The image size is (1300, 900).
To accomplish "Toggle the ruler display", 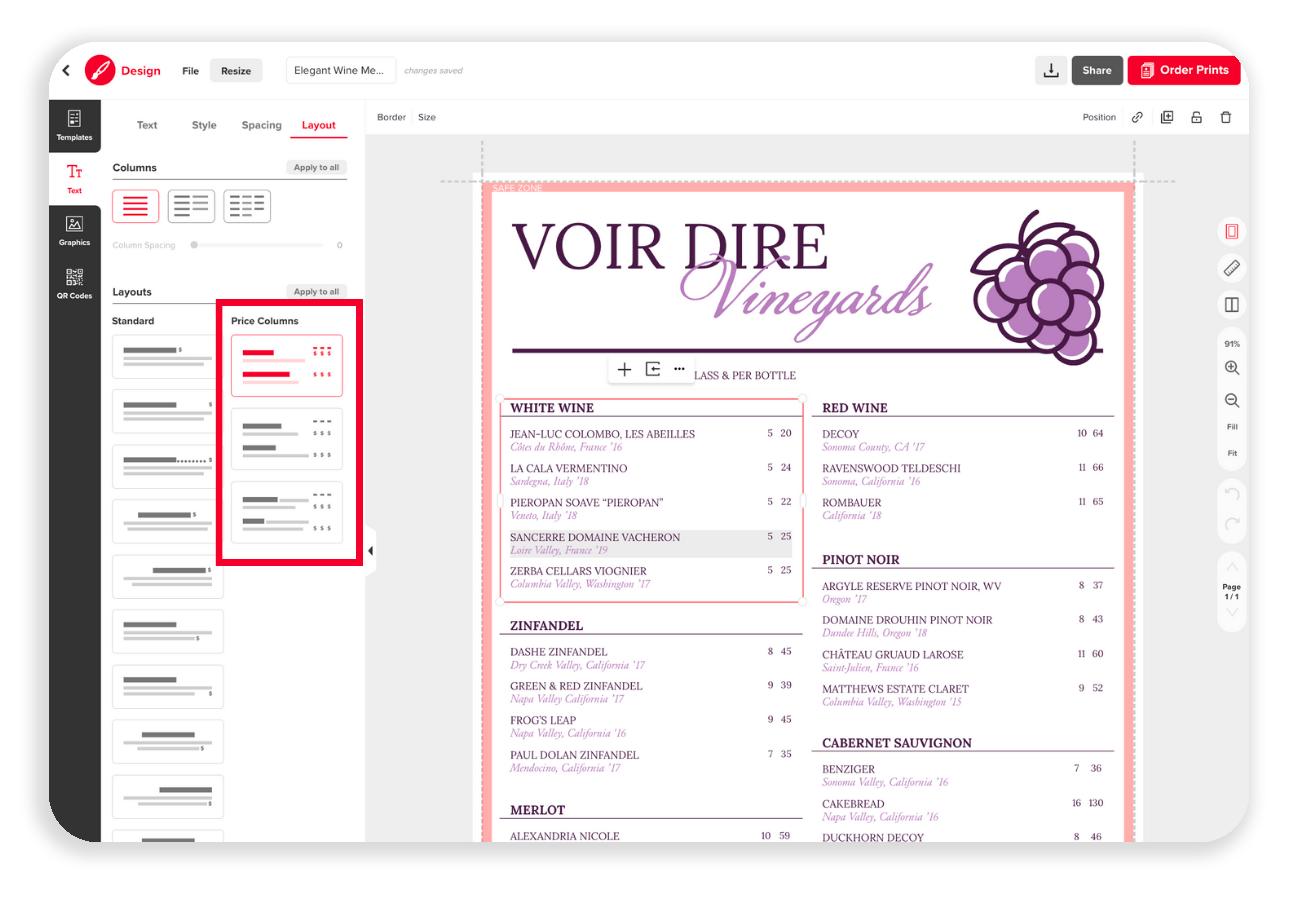I will click(1232, 268).
